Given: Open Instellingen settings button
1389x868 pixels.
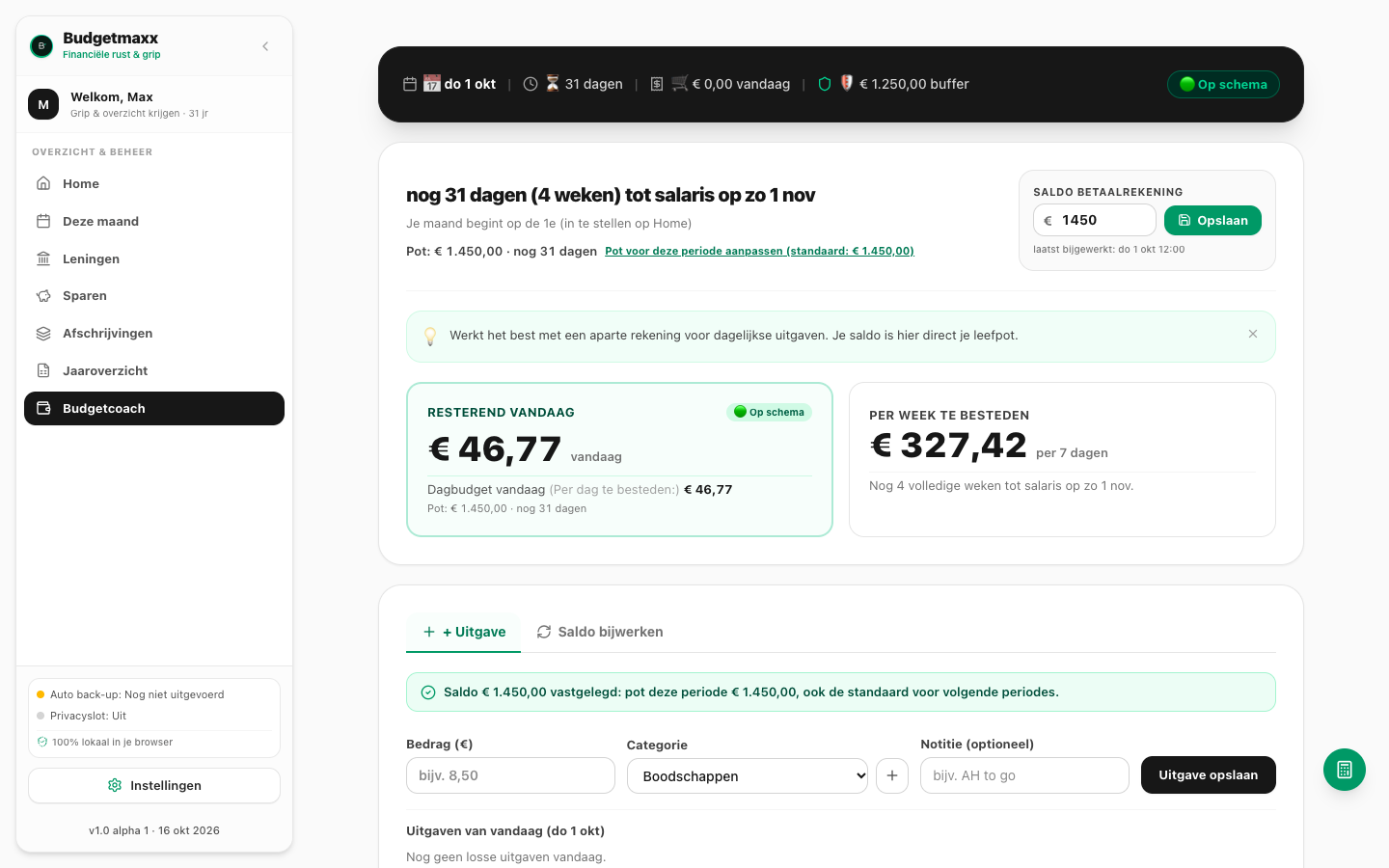Looking at the screenshot, I should tap(154, 785).
